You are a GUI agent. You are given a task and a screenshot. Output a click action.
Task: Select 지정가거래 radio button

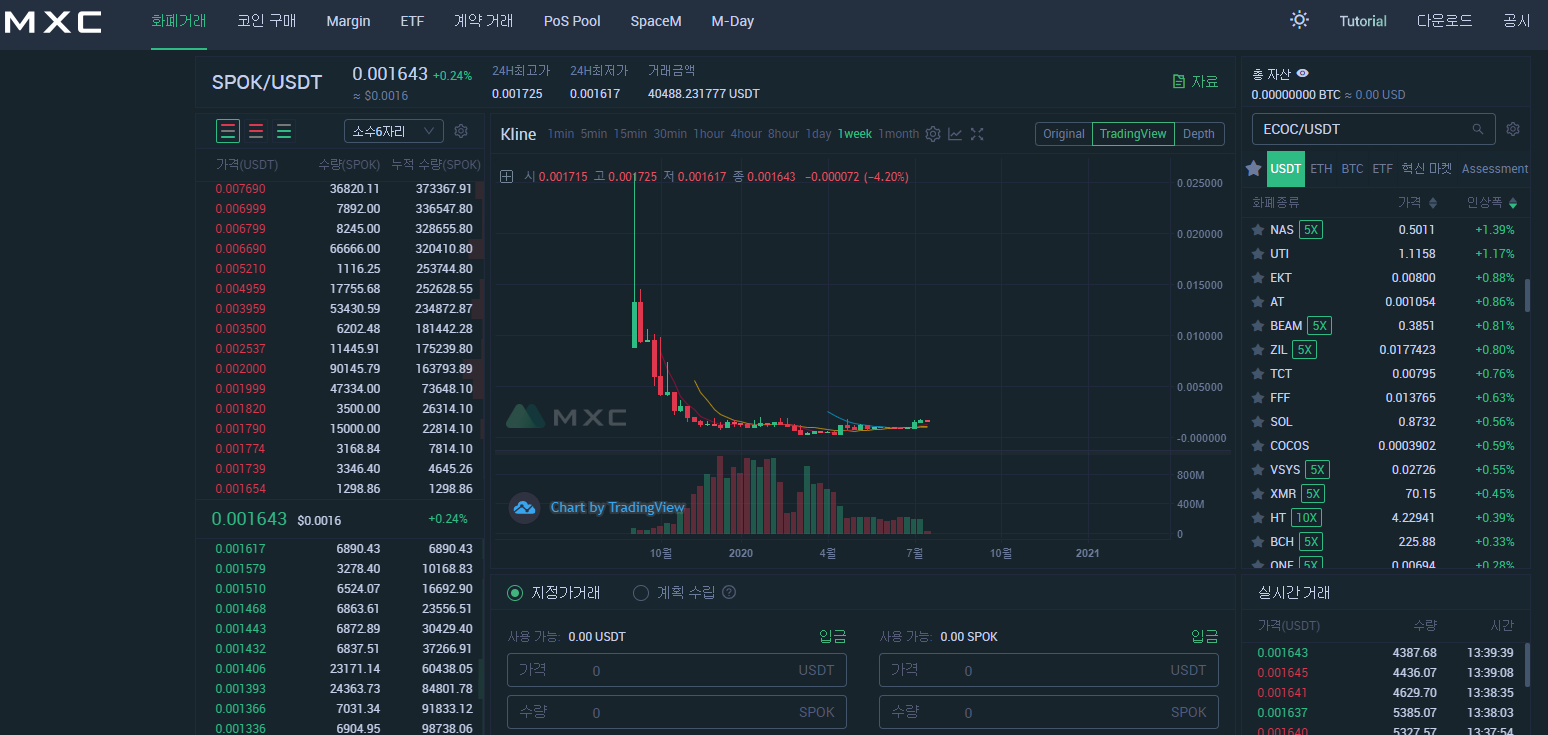click(515, 593)
